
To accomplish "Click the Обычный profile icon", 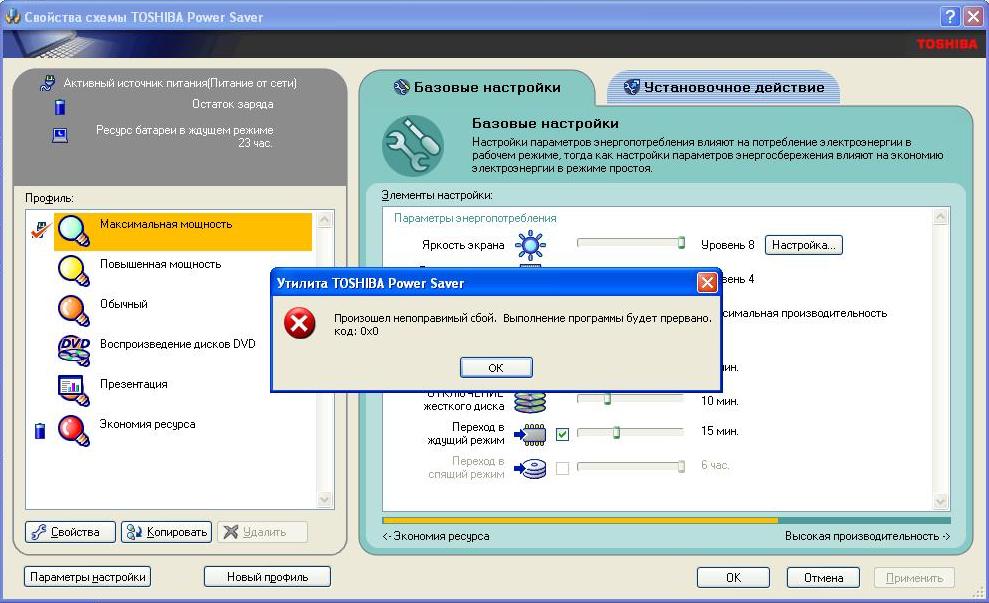I will click(74, 310).
